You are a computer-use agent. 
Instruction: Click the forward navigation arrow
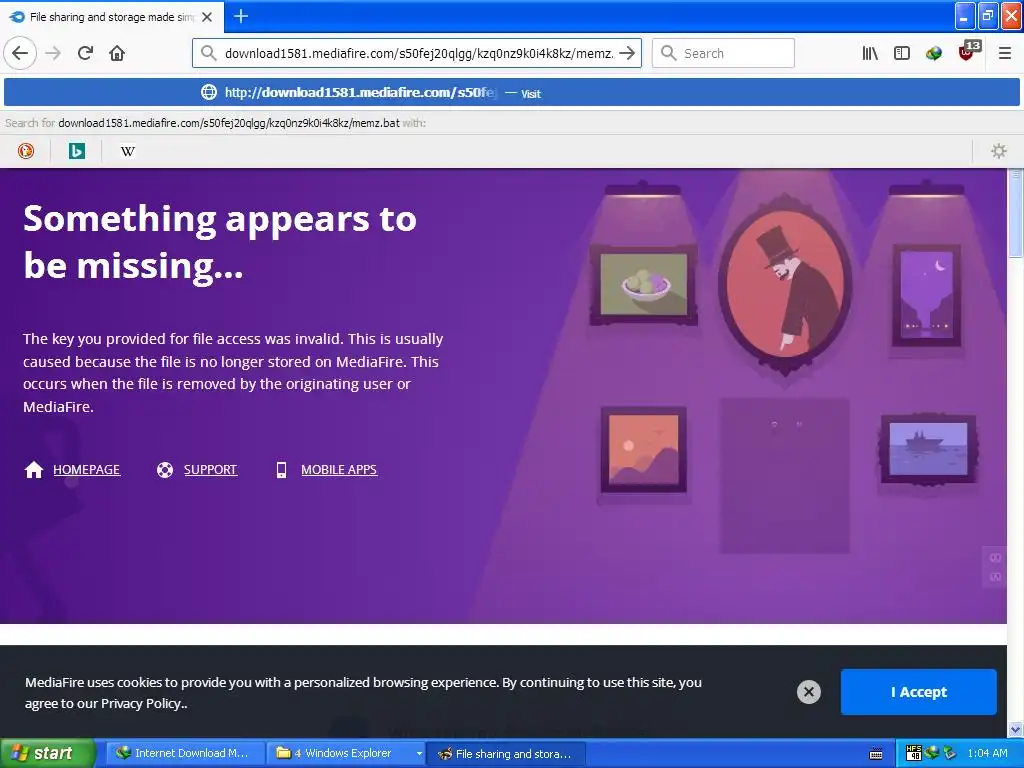click(53, 53)
